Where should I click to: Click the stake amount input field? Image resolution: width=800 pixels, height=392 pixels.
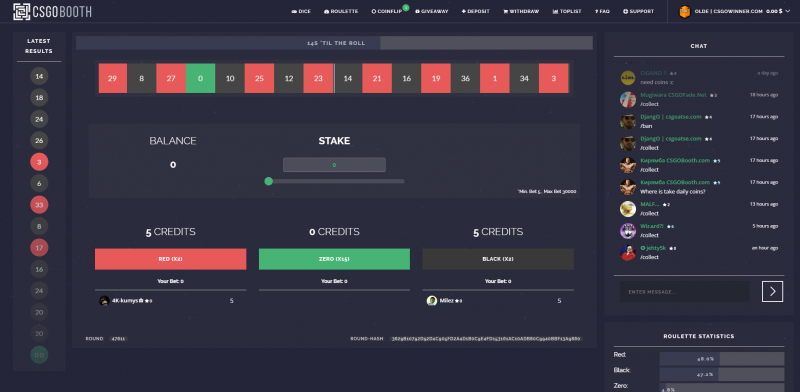point(334,165)
